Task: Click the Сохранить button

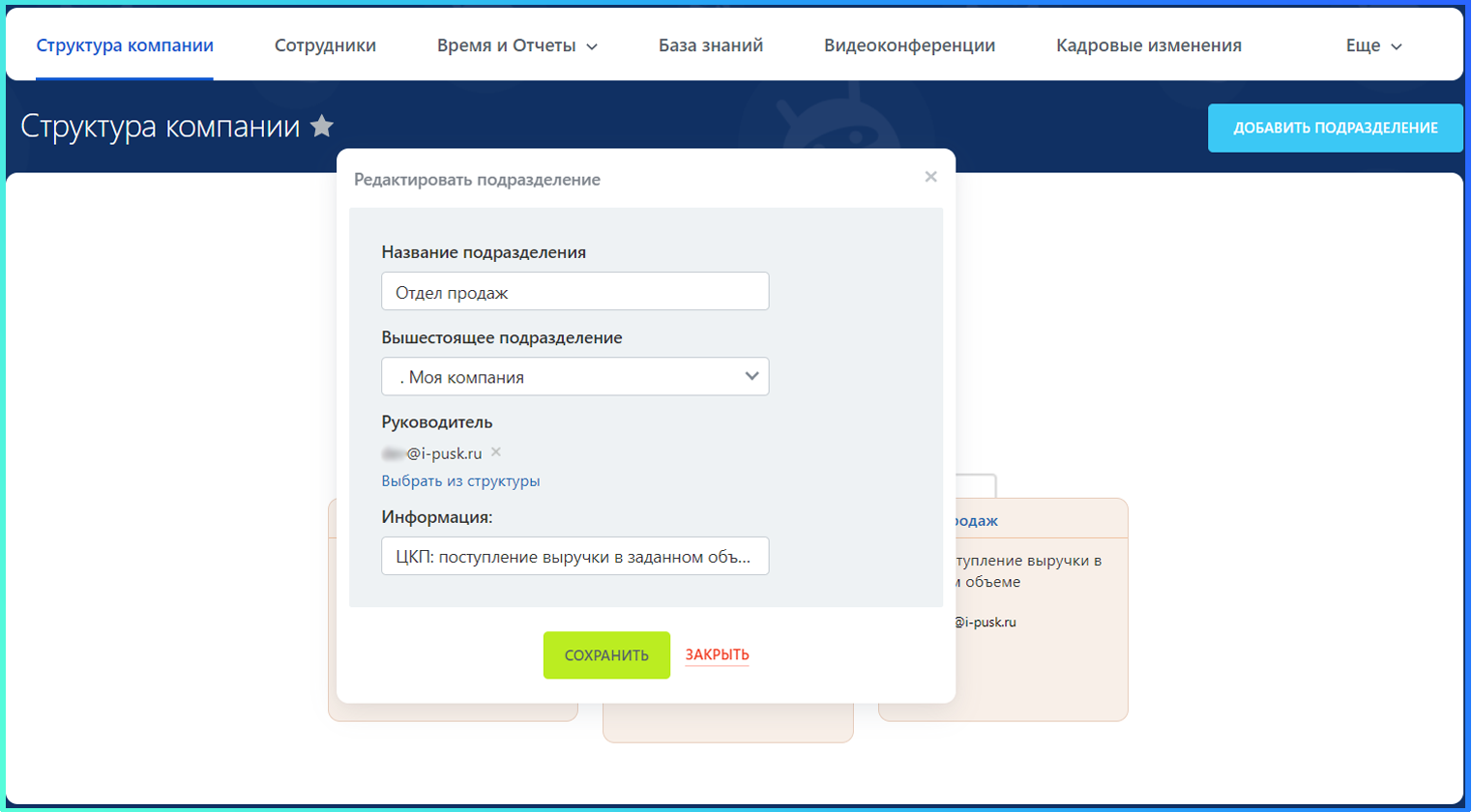Action: pyautogui.click(x=606, y=655)
